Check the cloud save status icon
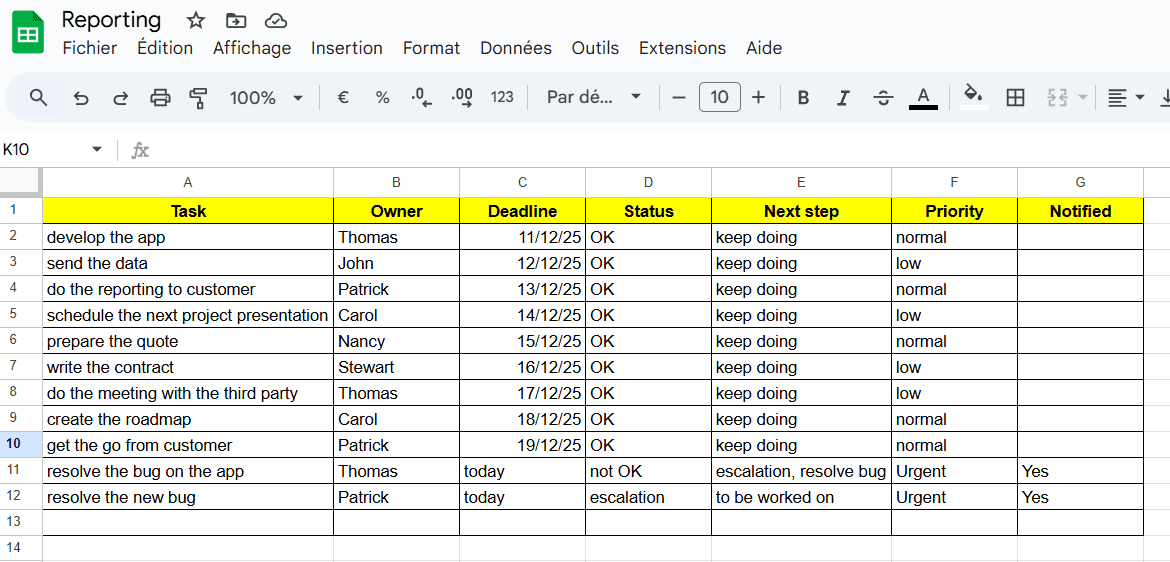1170x562 pixels. (x=276, y=21)
